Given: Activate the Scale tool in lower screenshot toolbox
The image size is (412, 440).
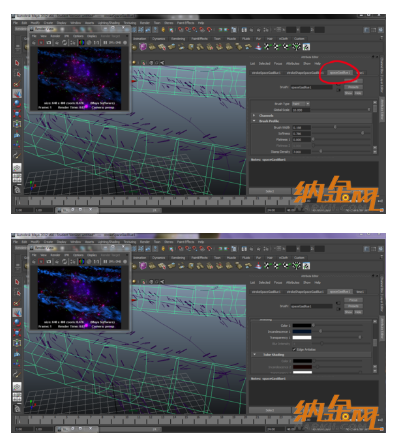Looking at the screenshot, I should [x=17, y=333].
